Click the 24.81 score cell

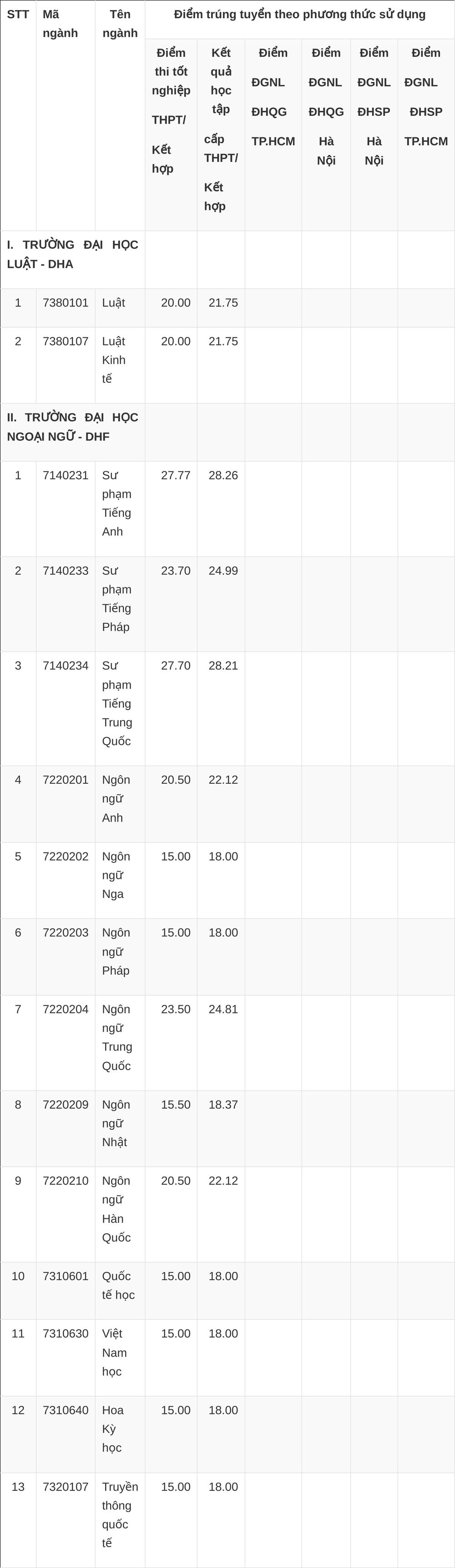(223, 1009)
